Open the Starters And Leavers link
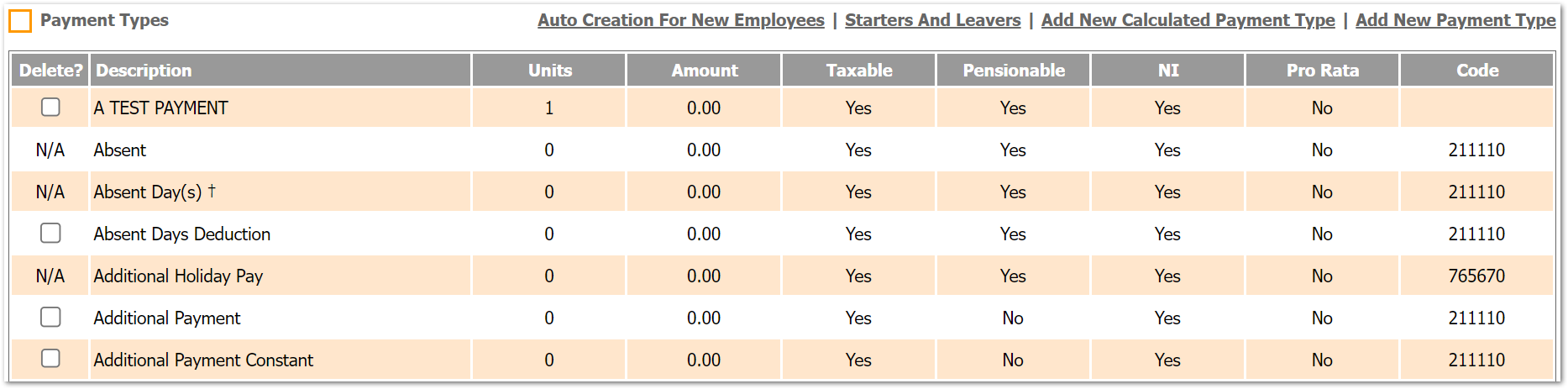 coord(932,20)
